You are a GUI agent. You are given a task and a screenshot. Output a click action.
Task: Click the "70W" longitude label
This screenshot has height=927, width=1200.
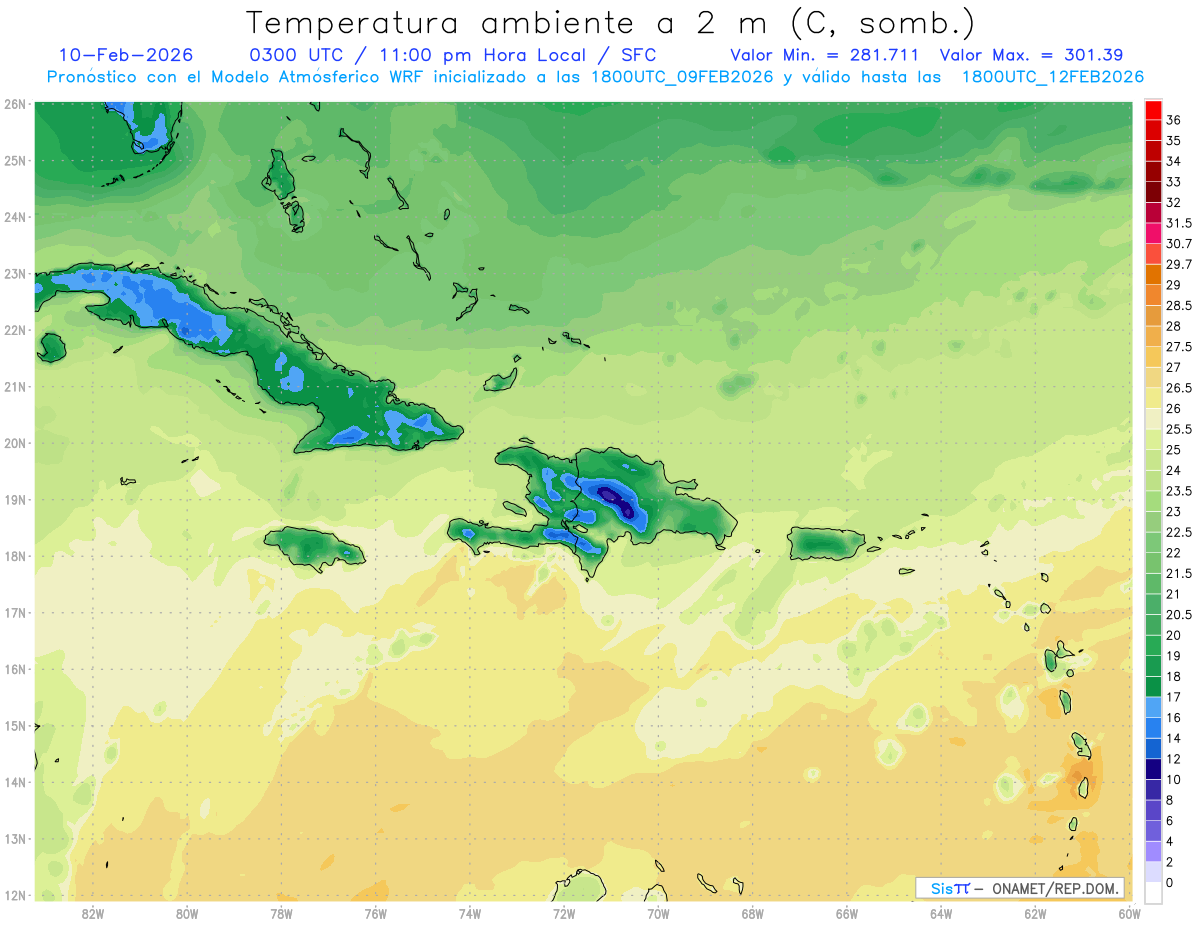coord(658,914)
